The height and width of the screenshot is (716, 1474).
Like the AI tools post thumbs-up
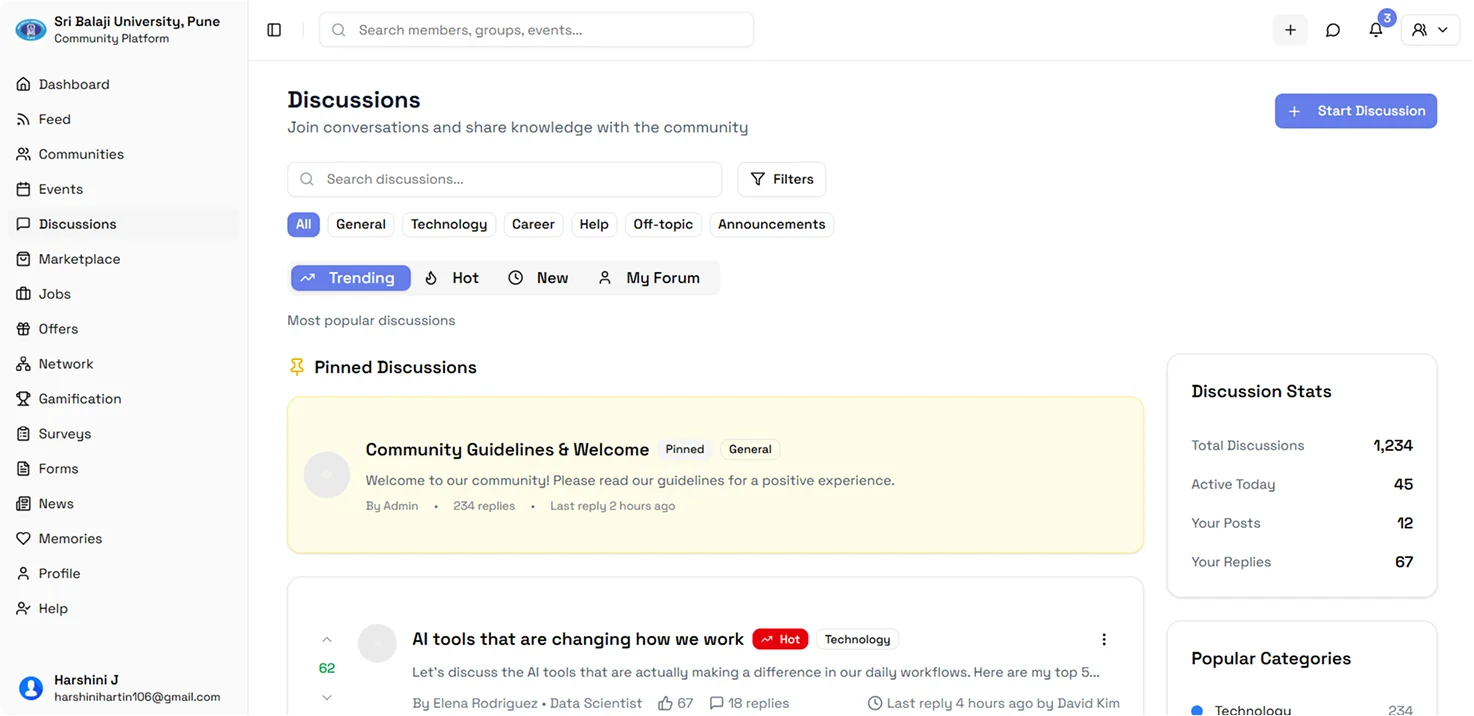coord(665,704)
